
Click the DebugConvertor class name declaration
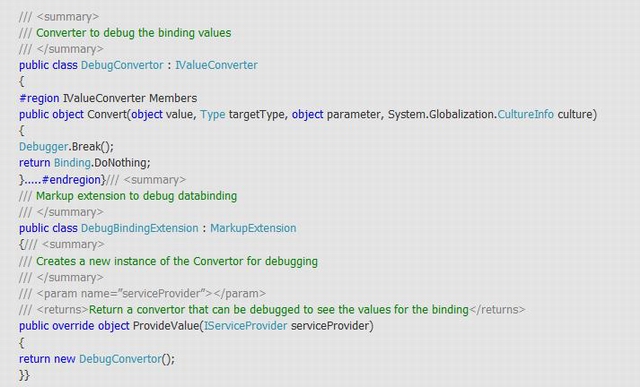122,65
